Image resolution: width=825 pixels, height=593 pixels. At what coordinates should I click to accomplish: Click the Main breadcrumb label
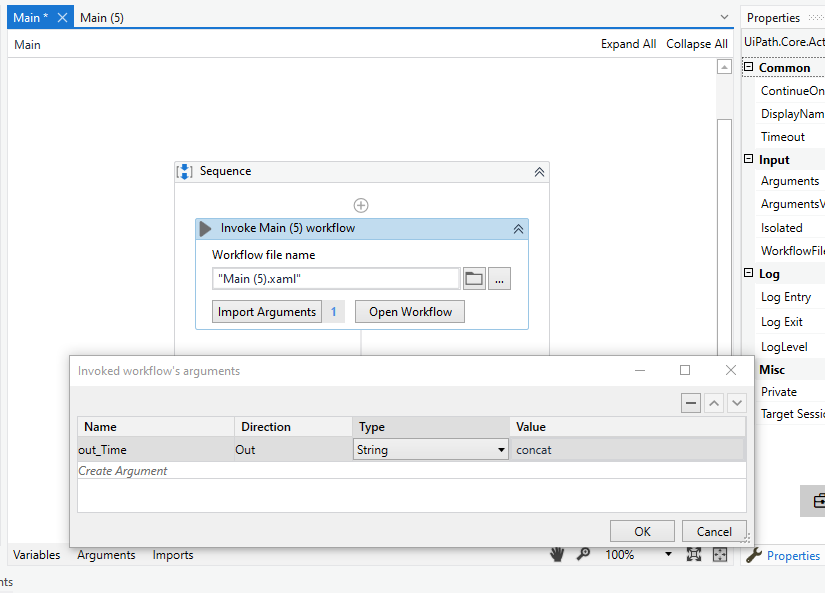tap(27, 45)
